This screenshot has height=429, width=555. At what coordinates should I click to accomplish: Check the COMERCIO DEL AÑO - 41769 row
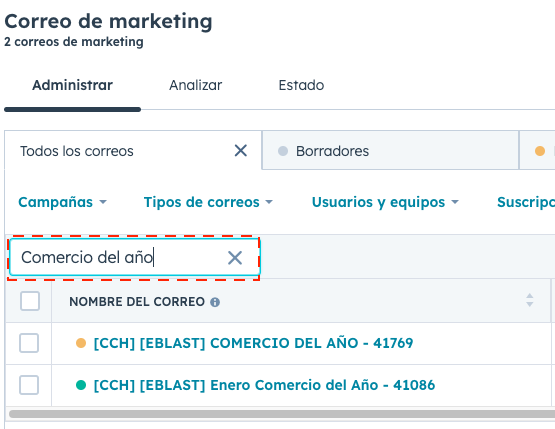click(x=29, y=343)
